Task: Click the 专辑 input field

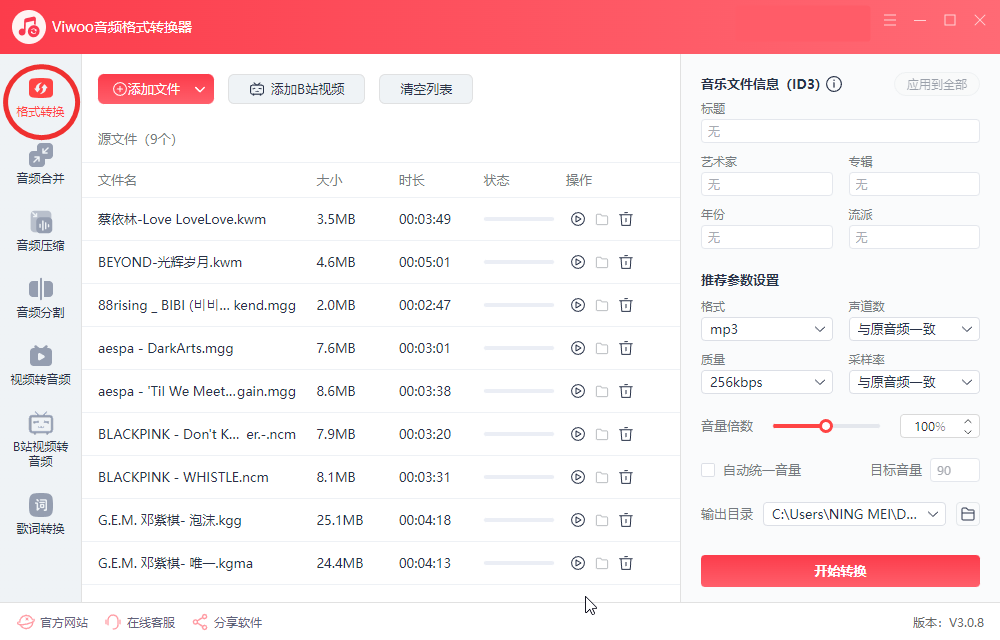Action: pyautogui.click(x=914, y=184)
